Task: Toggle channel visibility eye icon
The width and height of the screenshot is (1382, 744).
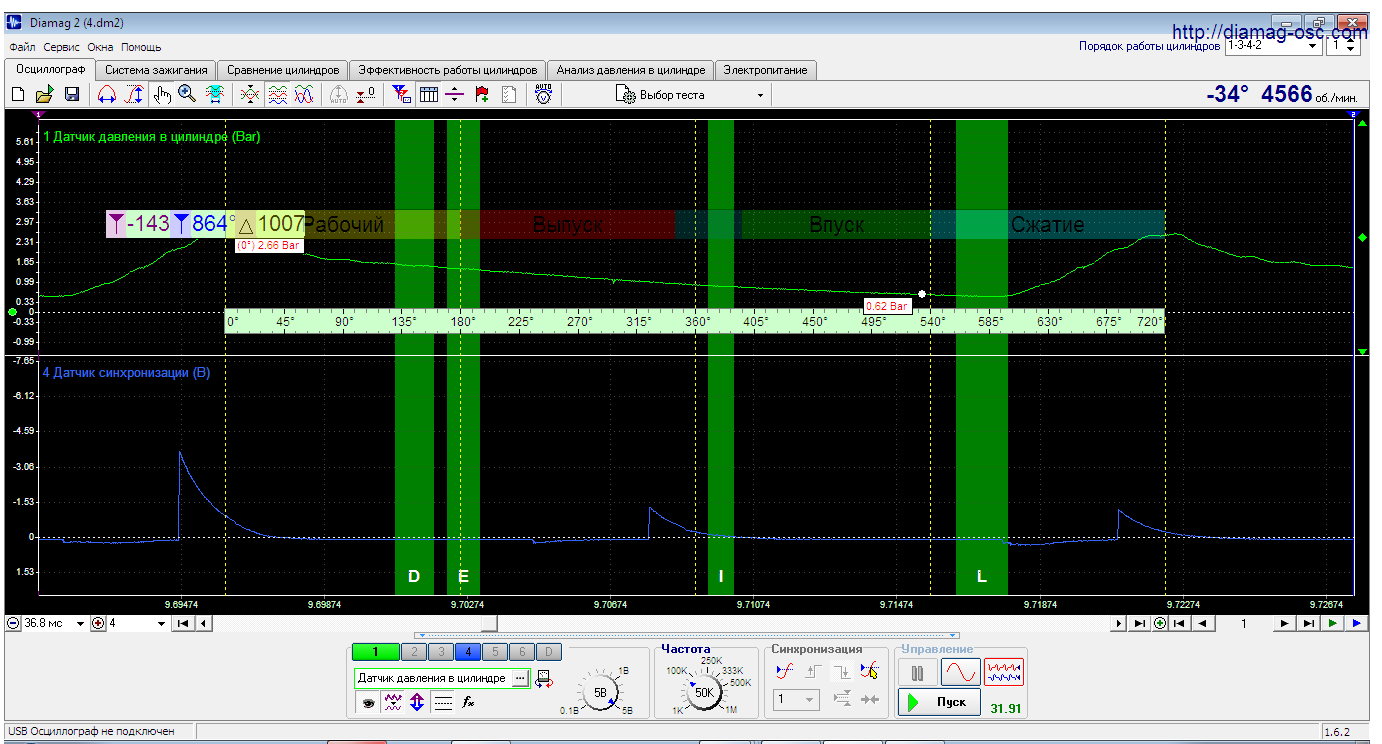Action: 369,702
